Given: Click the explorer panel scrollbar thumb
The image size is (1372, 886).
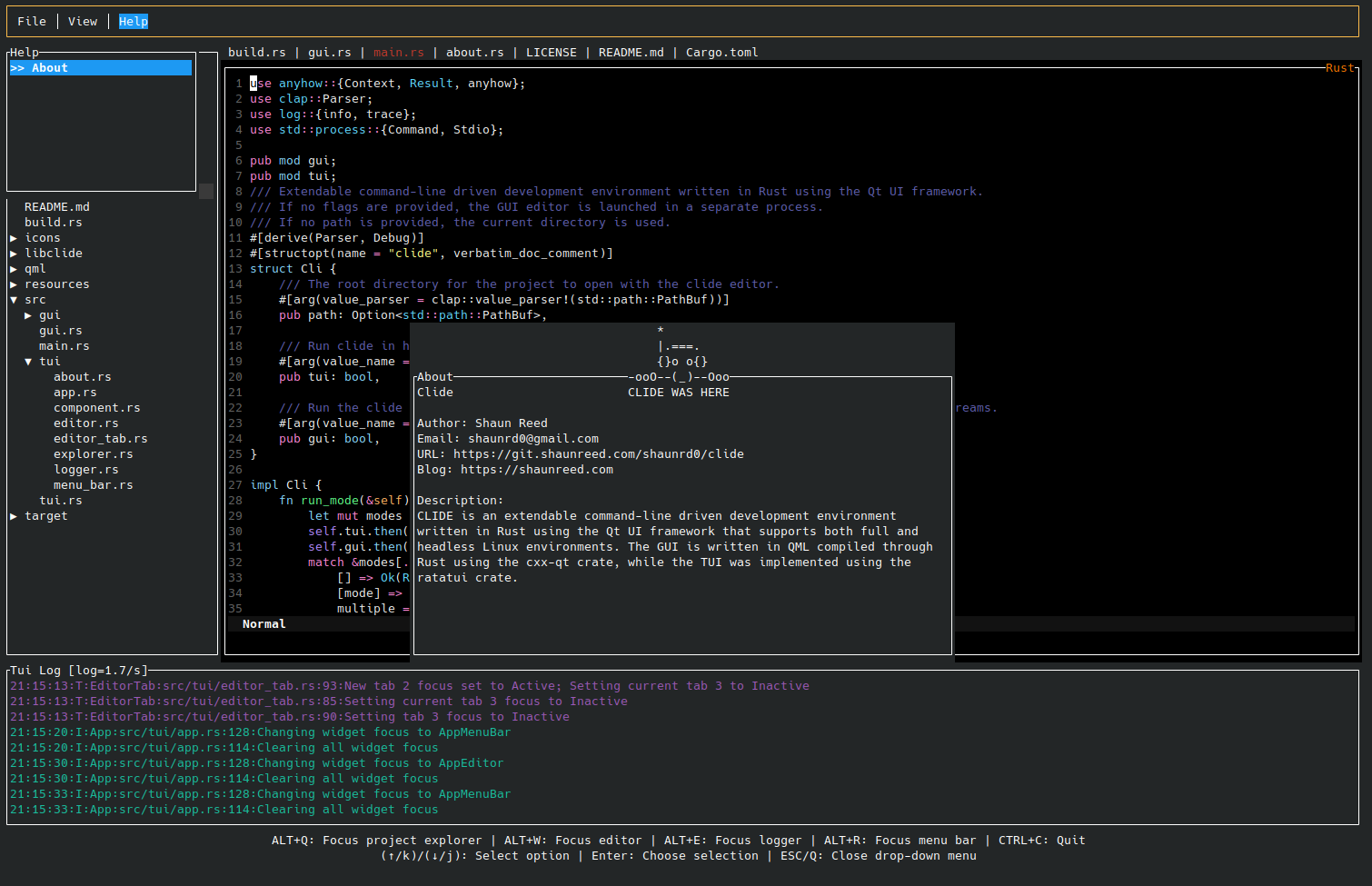Looking at the screenshot, I should tap(206, 191).
